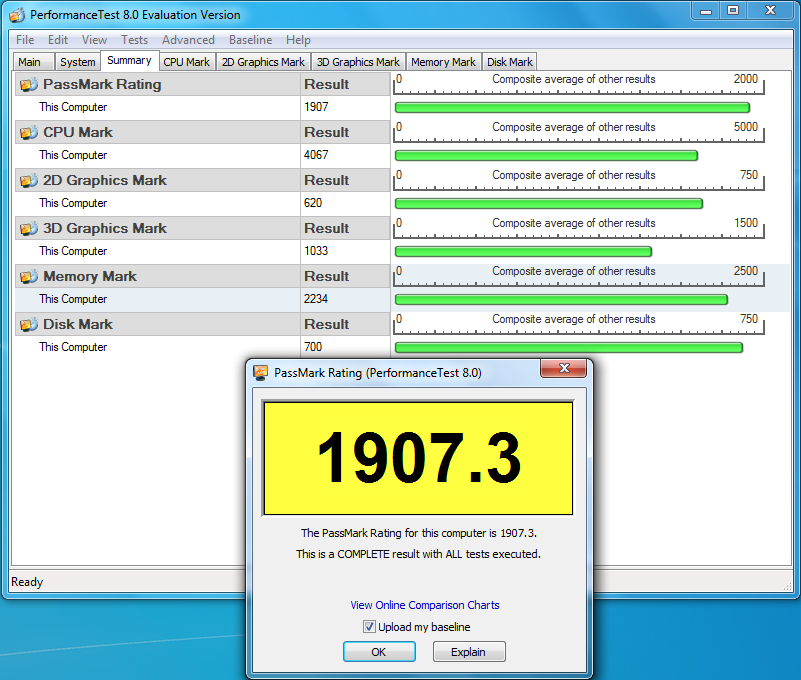Image resolution: width=801 pixels, height=680 pixels.
Task: Select the PassMark Rating result value 1907
Action: point(316,107)
